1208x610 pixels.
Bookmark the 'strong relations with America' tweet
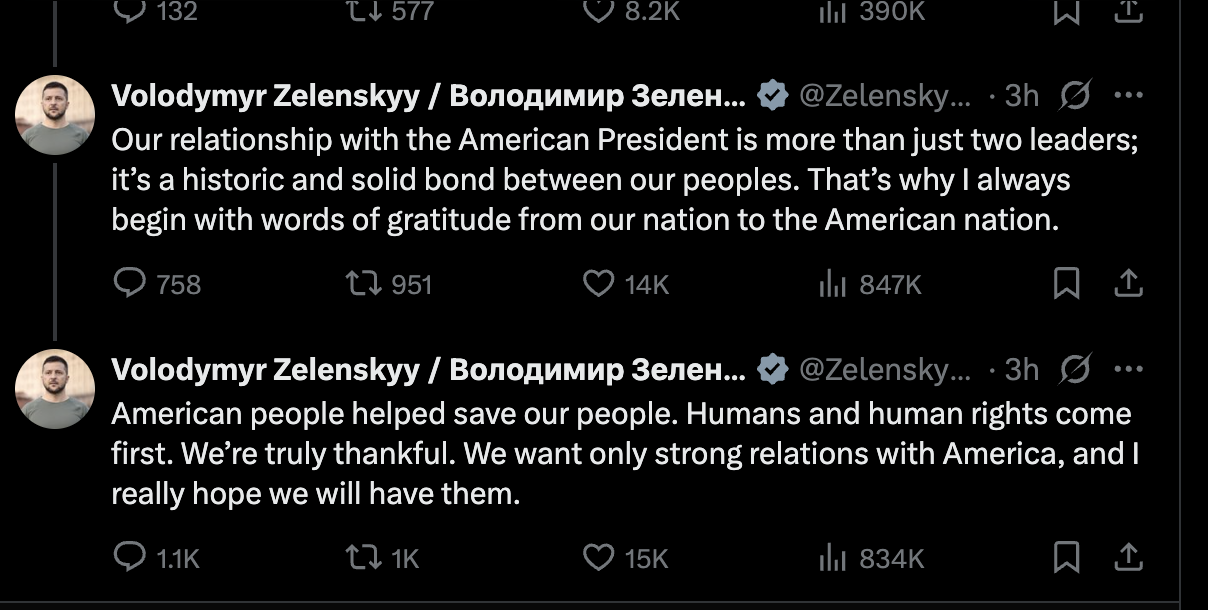1067,557
